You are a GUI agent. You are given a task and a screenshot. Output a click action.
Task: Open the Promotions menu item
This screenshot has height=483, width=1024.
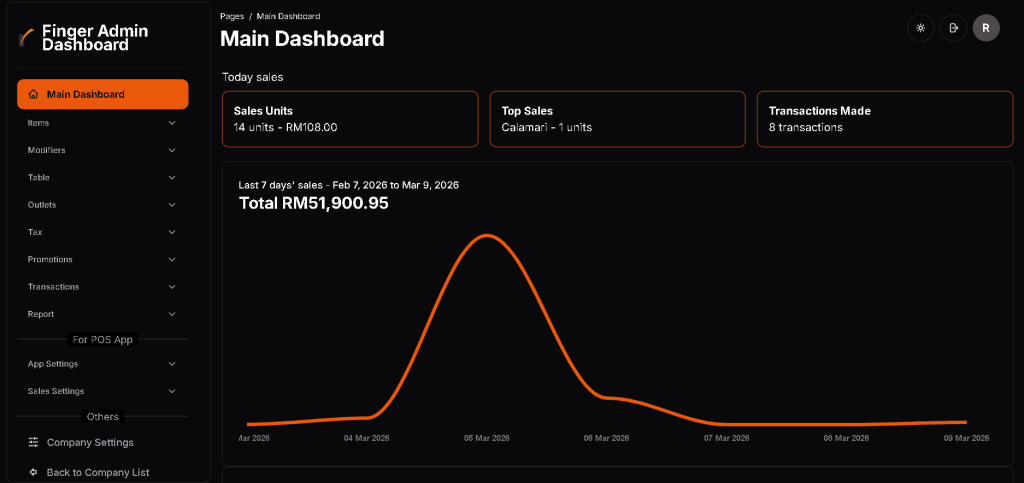[x=102, y=259]
